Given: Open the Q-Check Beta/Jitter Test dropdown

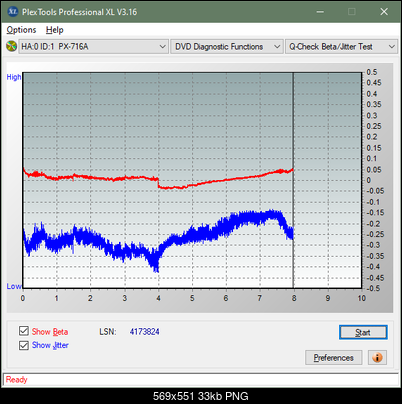Looking at the screenshot, I should pos(341,47).
